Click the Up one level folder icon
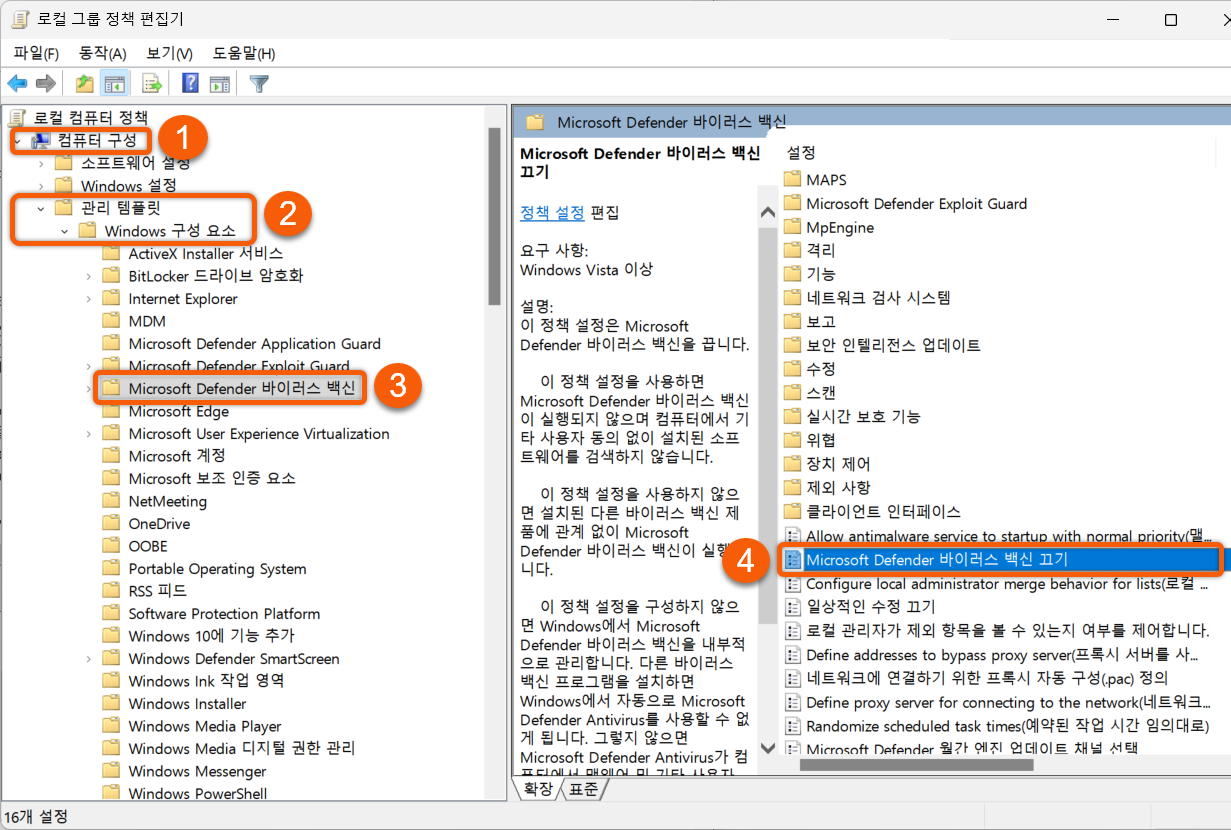Screen dimensions: 1231x830 pyautogui.click(x=85, y=83)
